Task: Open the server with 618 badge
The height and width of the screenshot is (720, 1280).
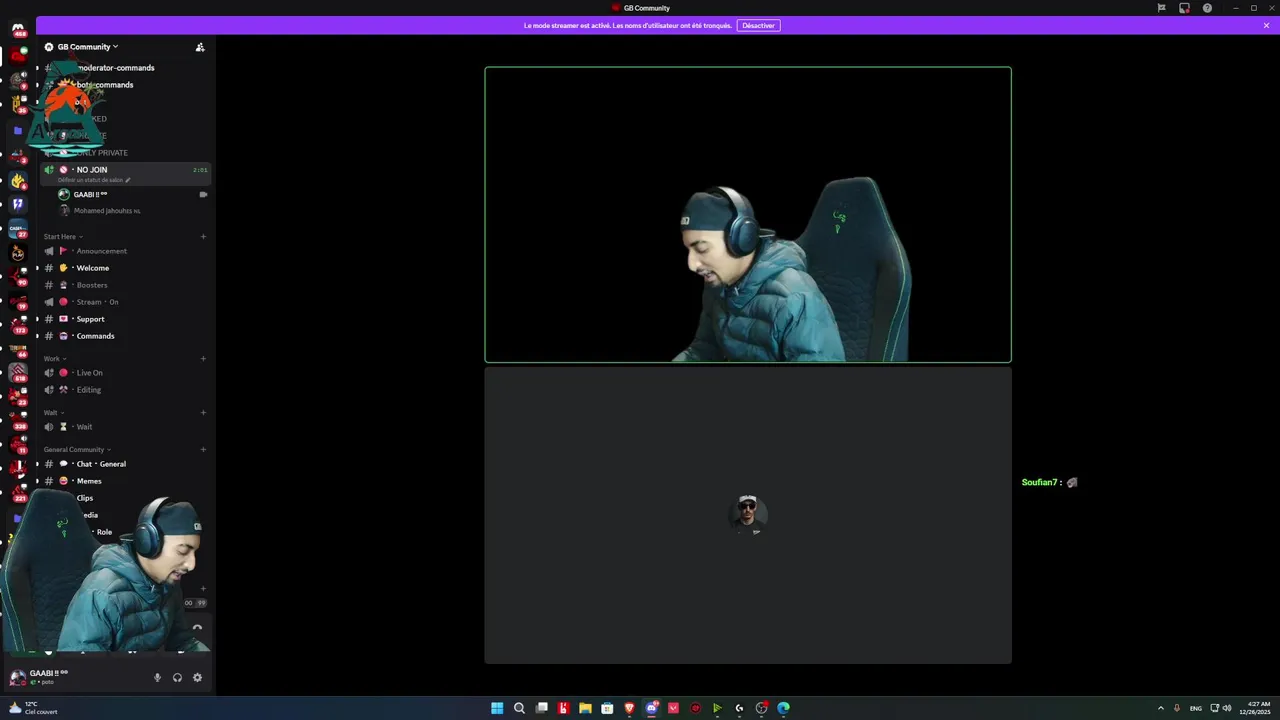Action: 18,373
